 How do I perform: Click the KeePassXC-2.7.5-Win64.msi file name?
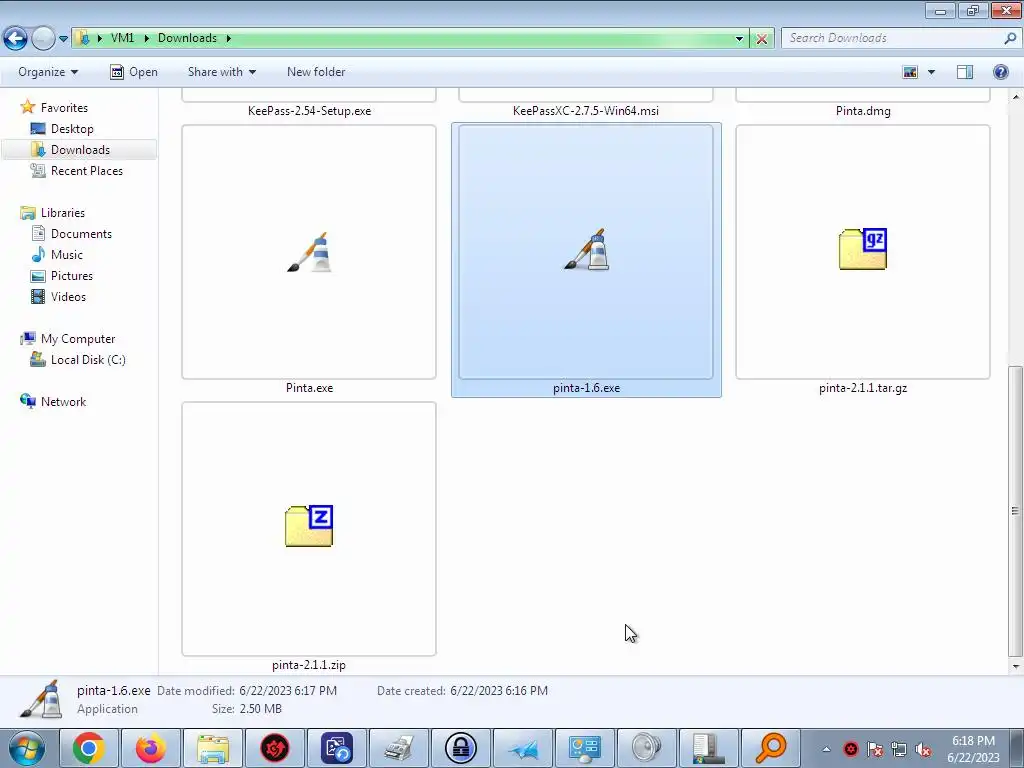click(x=586, y=111)
